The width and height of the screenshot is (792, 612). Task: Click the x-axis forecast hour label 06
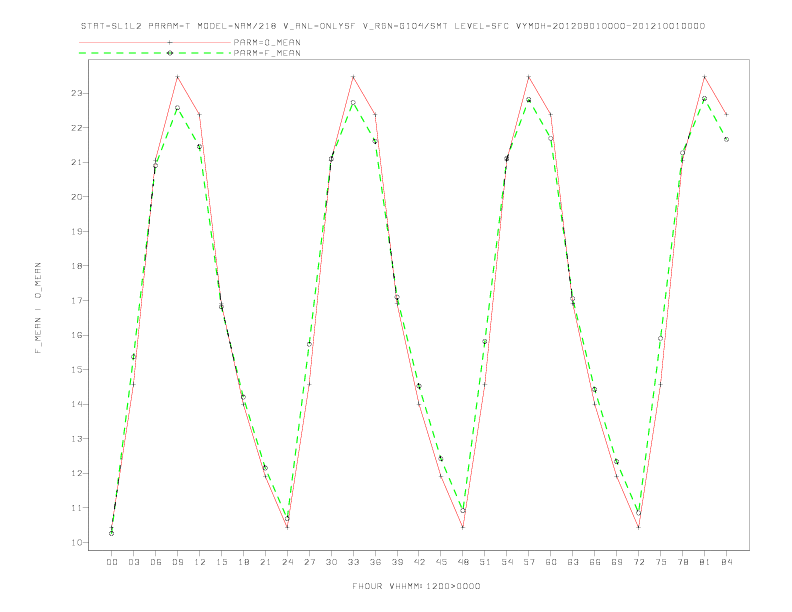point(156,562)
